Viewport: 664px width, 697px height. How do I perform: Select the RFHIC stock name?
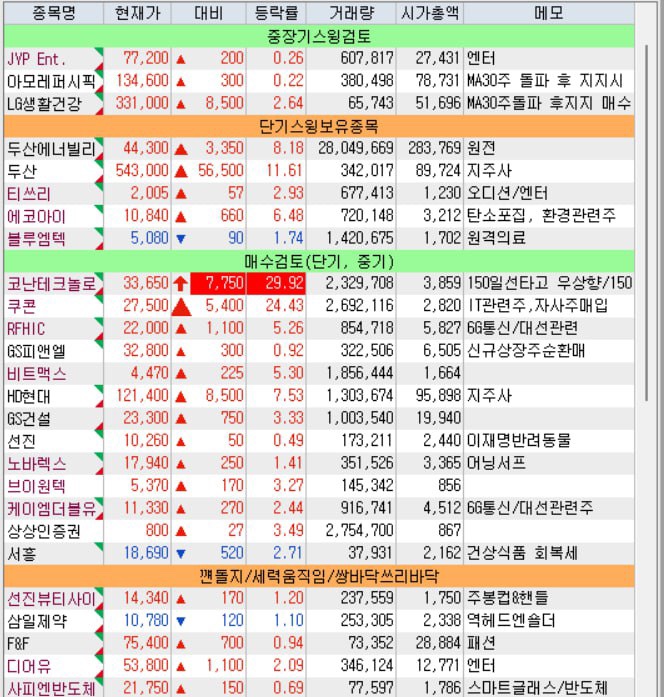[x=26, y=329]
